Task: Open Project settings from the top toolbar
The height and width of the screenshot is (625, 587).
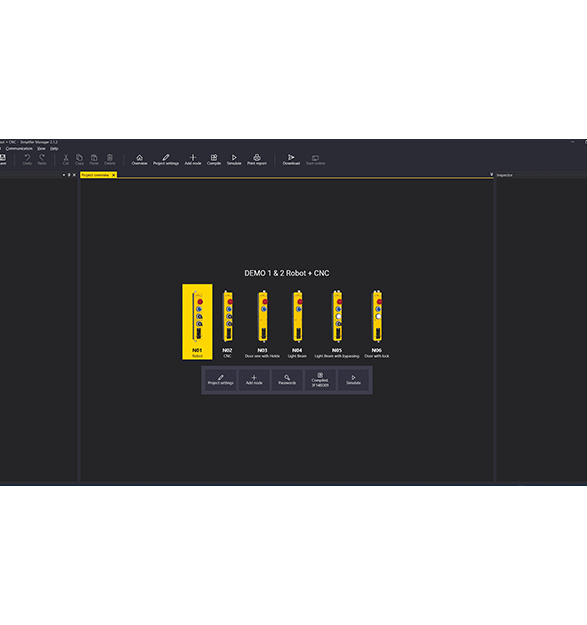Action: (166, 159)
